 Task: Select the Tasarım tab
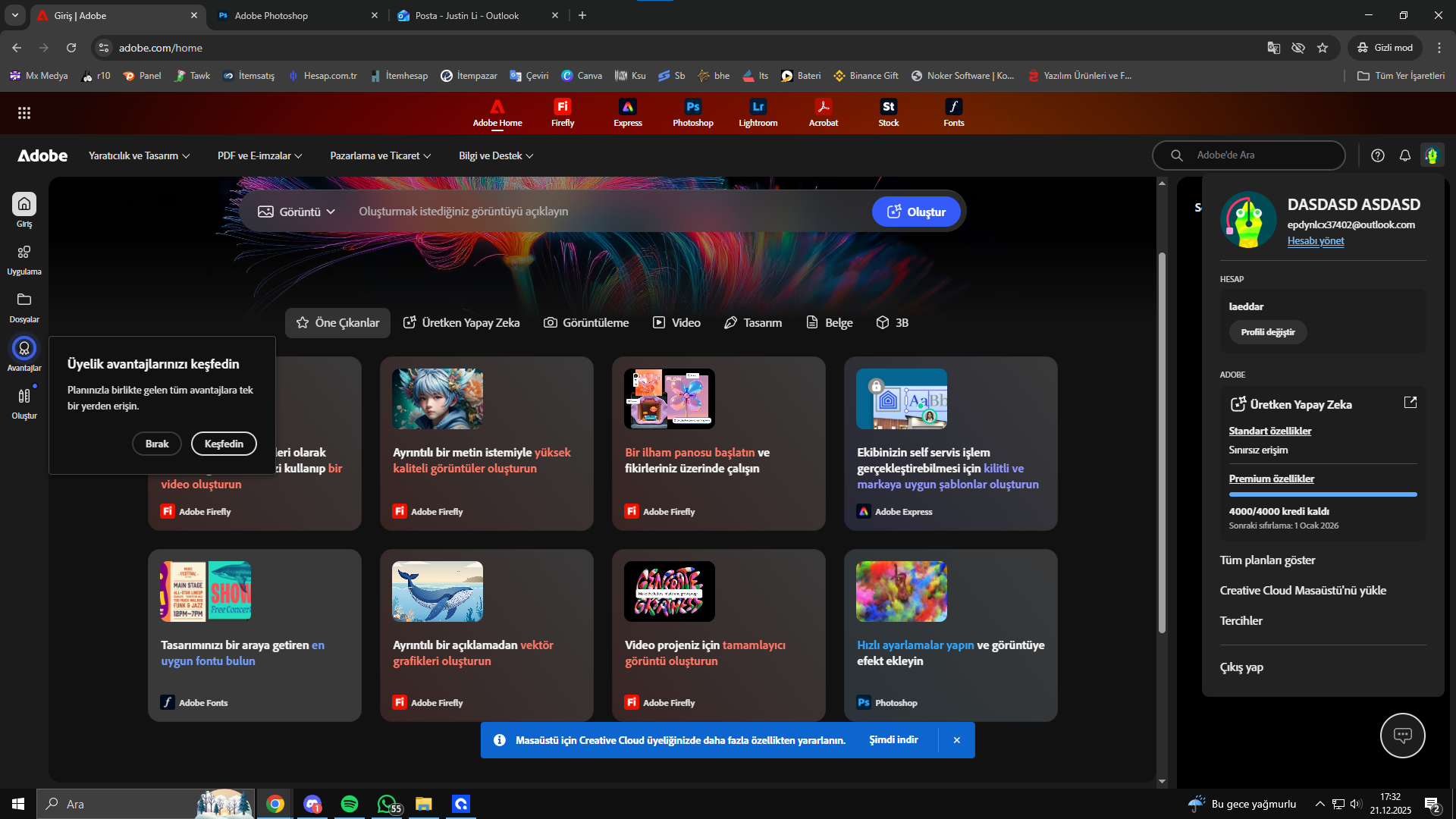point(753,323)
